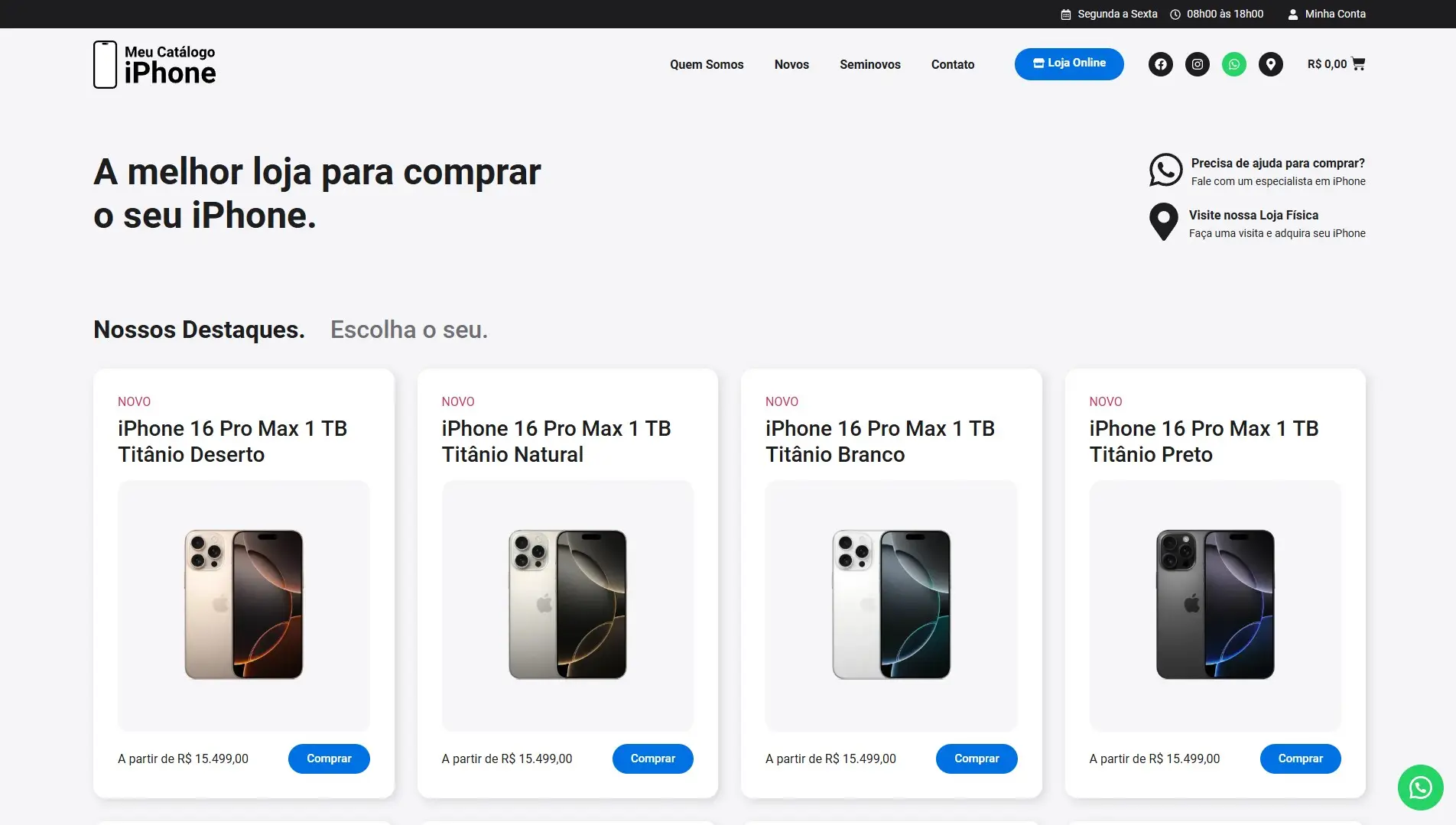
Task: Click the map location pin header icon
Action: pos(1270,64)
